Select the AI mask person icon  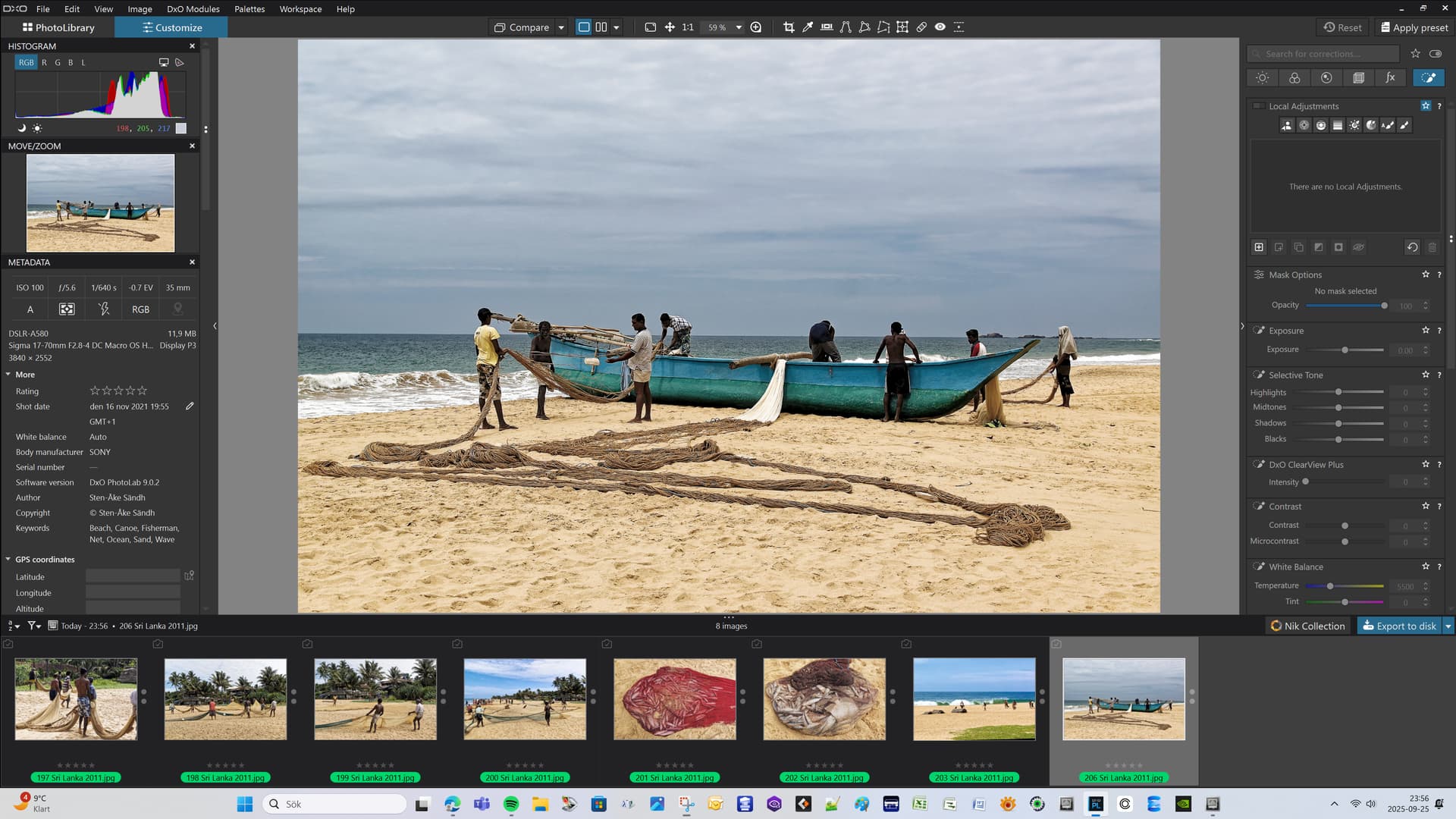(1287, 125)
